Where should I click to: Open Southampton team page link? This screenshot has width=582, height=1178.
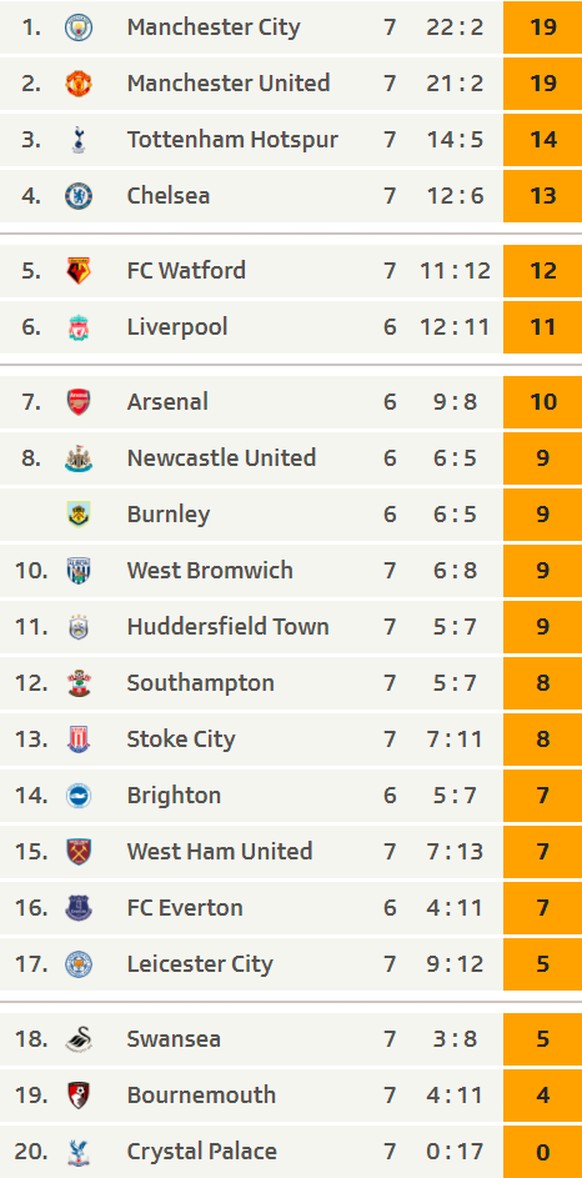click(201, 683)
